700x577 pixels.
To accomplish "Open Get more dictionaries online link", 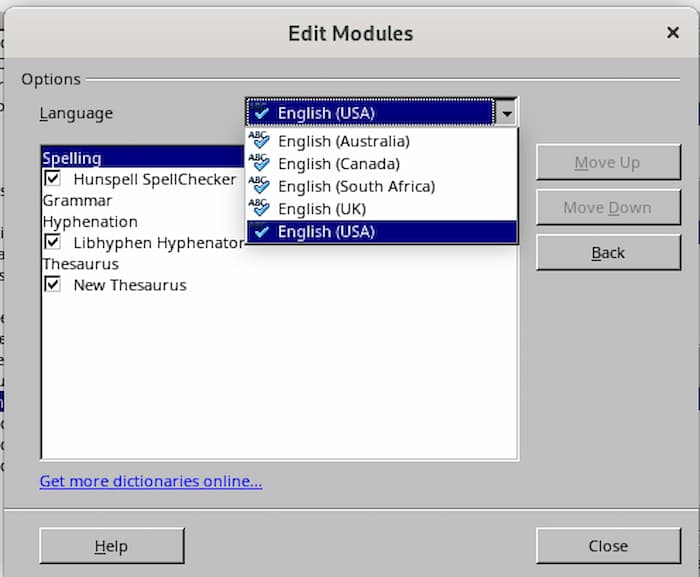I will point(151,482).
